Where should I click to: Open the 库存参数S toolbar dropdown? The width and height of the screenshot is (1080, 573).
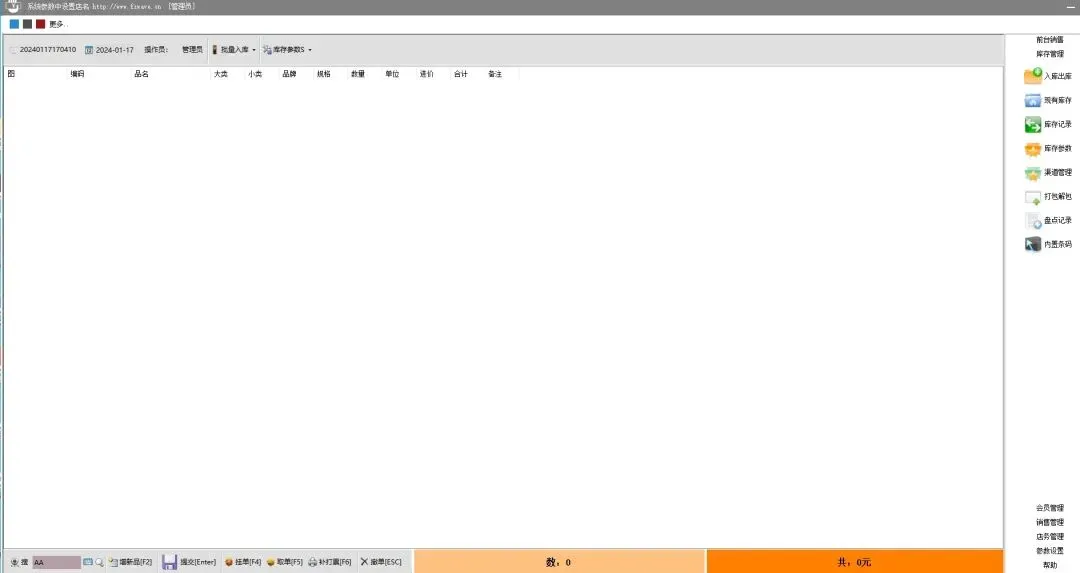[287, 50]
